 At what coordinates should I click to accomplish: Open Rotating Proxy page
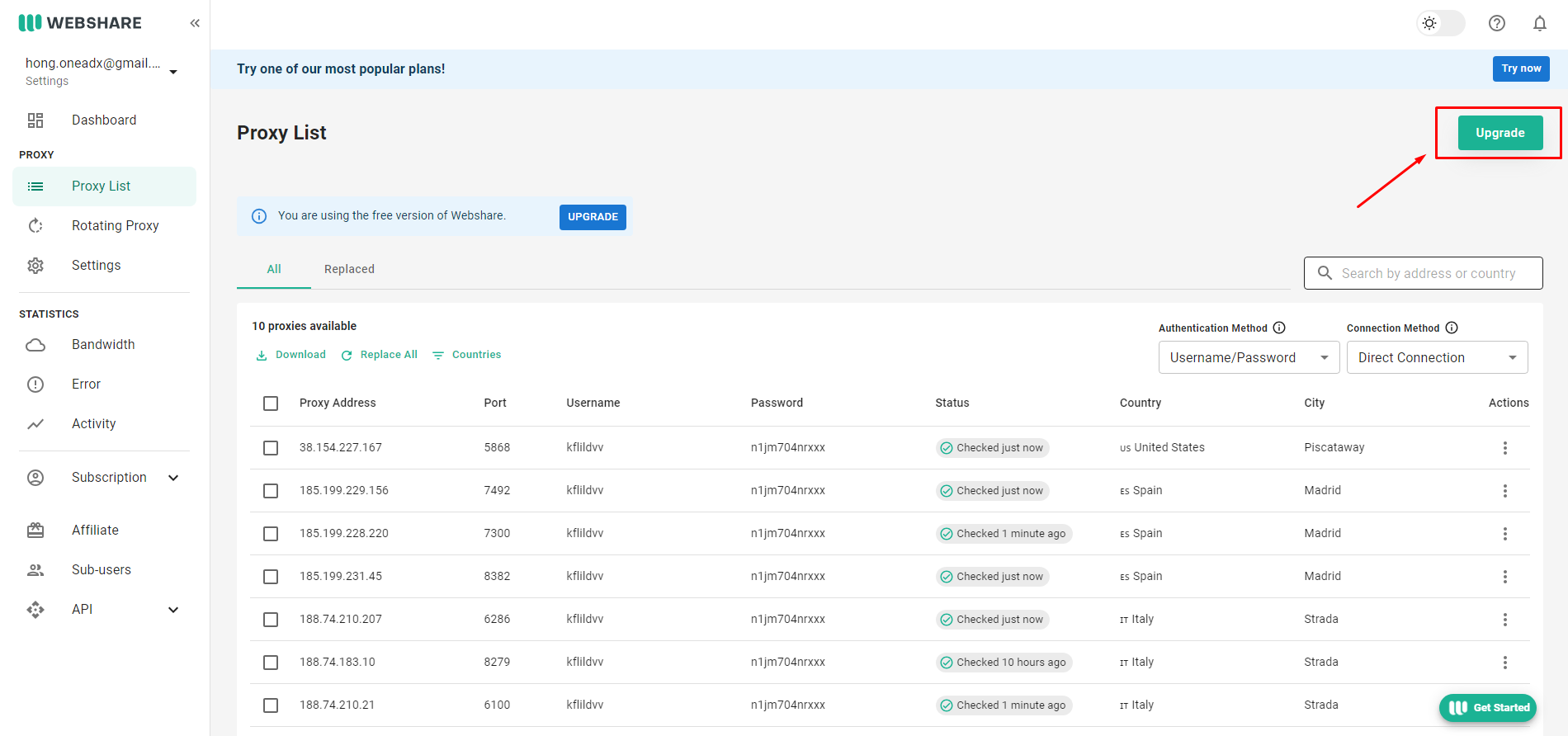click(104, 226)
